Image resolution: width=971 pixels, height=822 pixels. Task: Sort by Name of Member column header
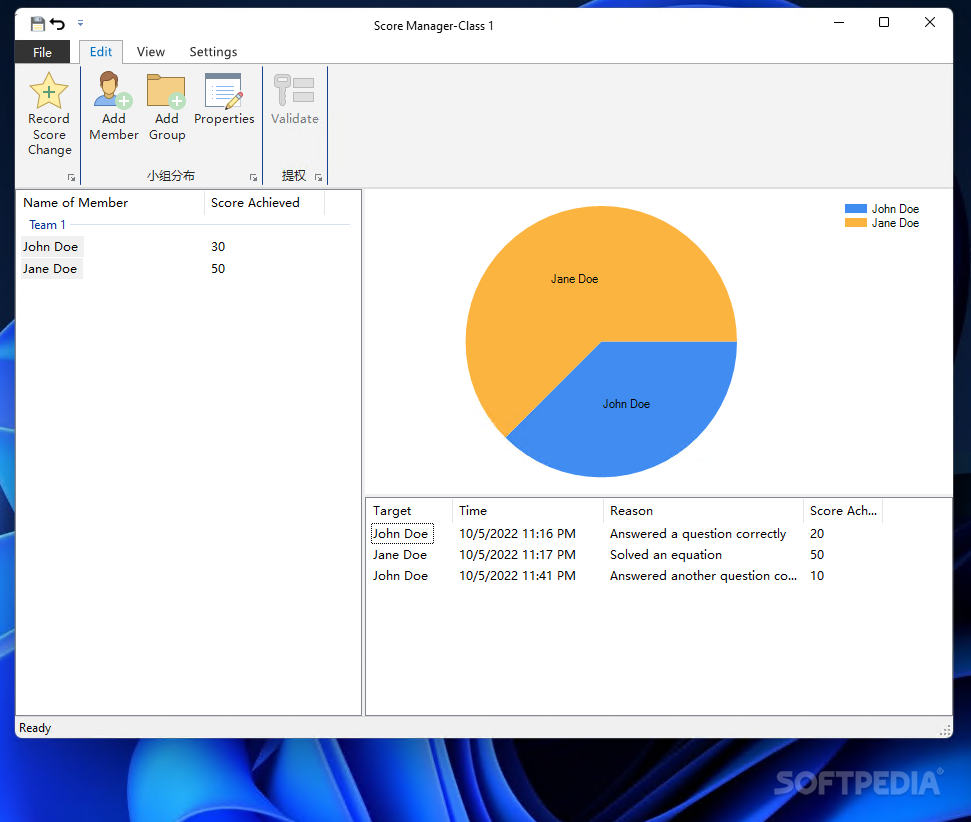(110, 203)
